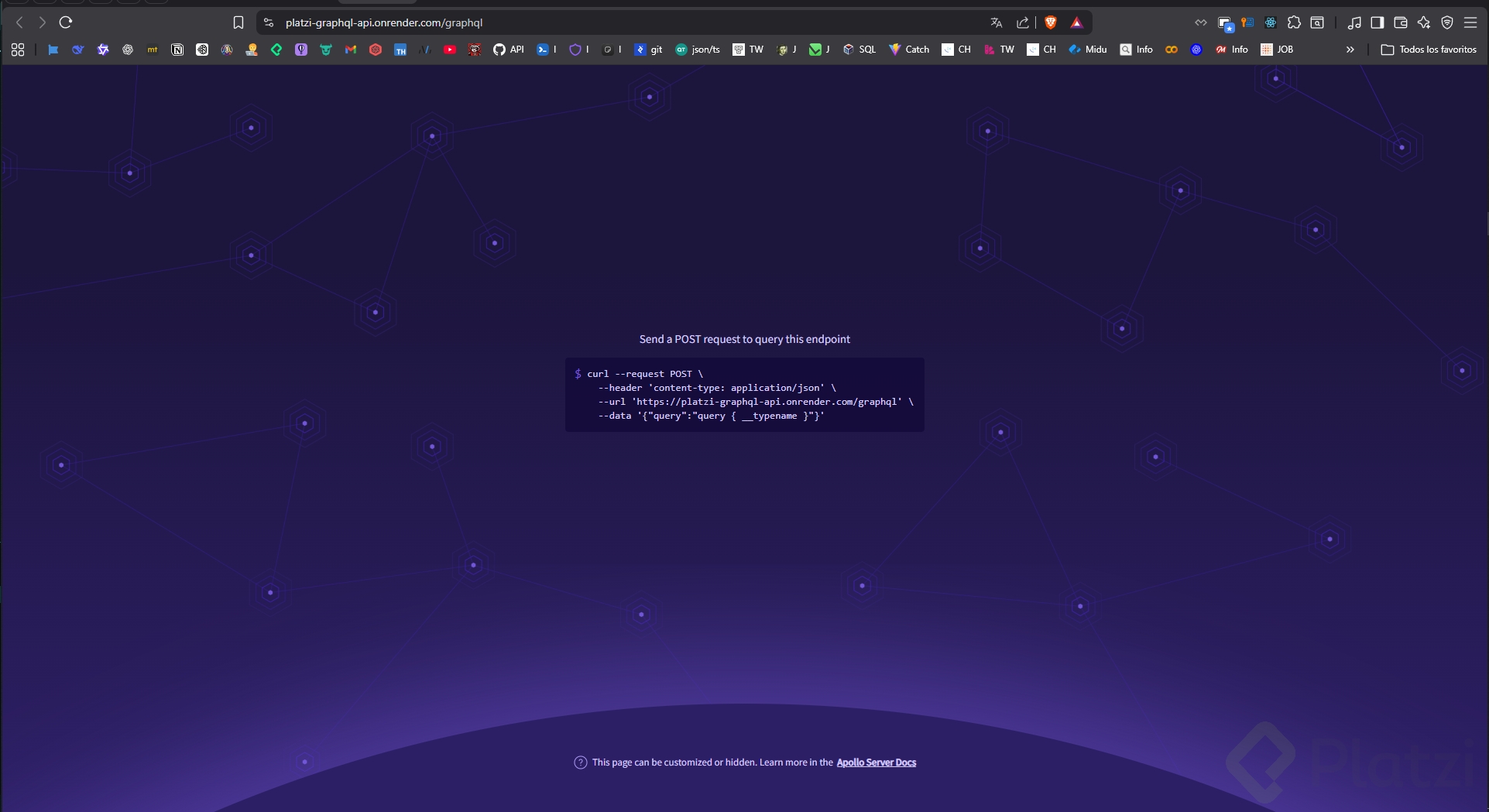The width and height of the screenshot is (1489, 812).
Task: Open the Extensions puzzle piece menu
Action: 1294,22
